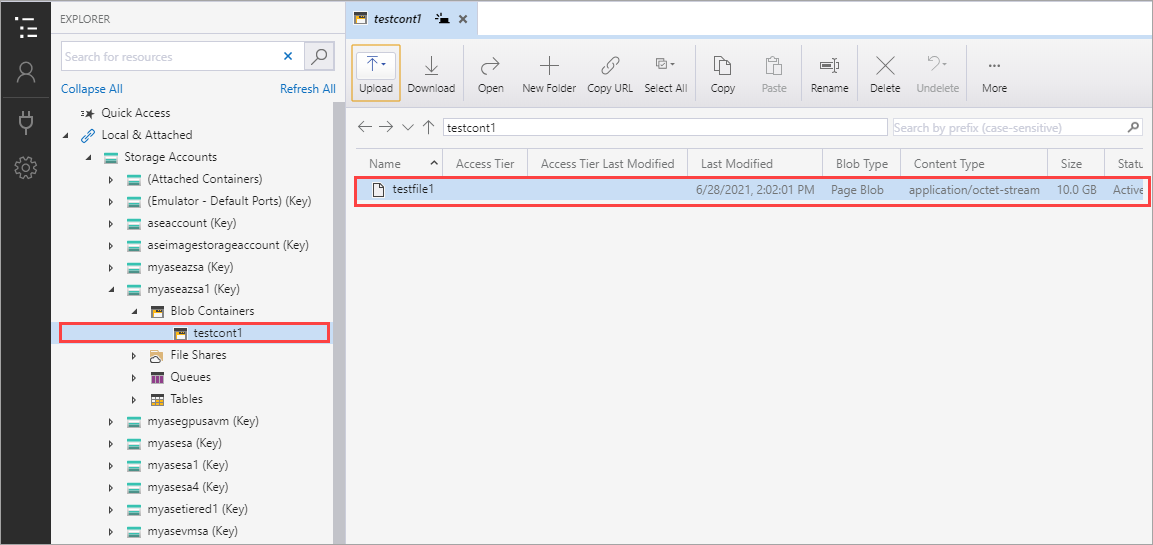Sort by the Access Tier column header
Screen dimensions: 1153x545
click(485, 164)
